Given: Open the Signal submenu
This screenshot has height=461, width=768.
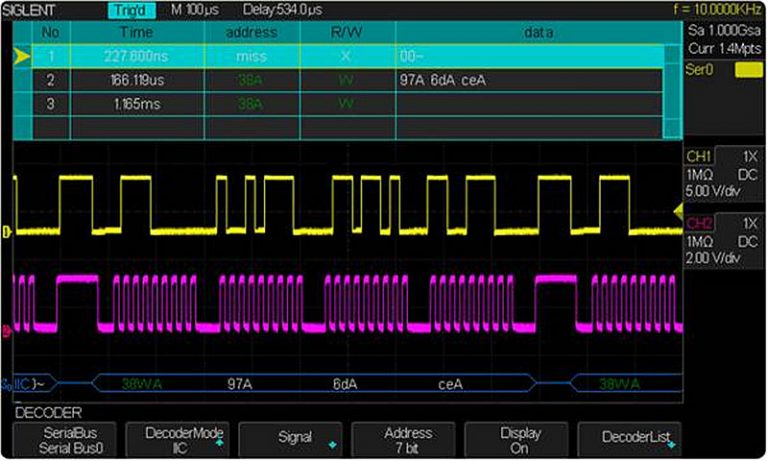Looking at the screenshot, I should coord(293,441).
